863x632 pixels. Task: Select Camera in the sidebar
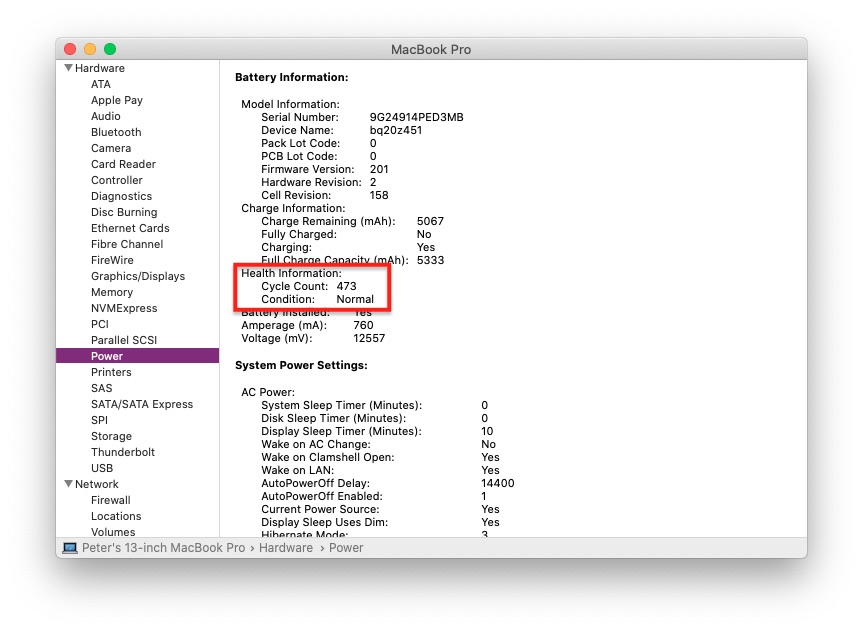tap(111, 148)
